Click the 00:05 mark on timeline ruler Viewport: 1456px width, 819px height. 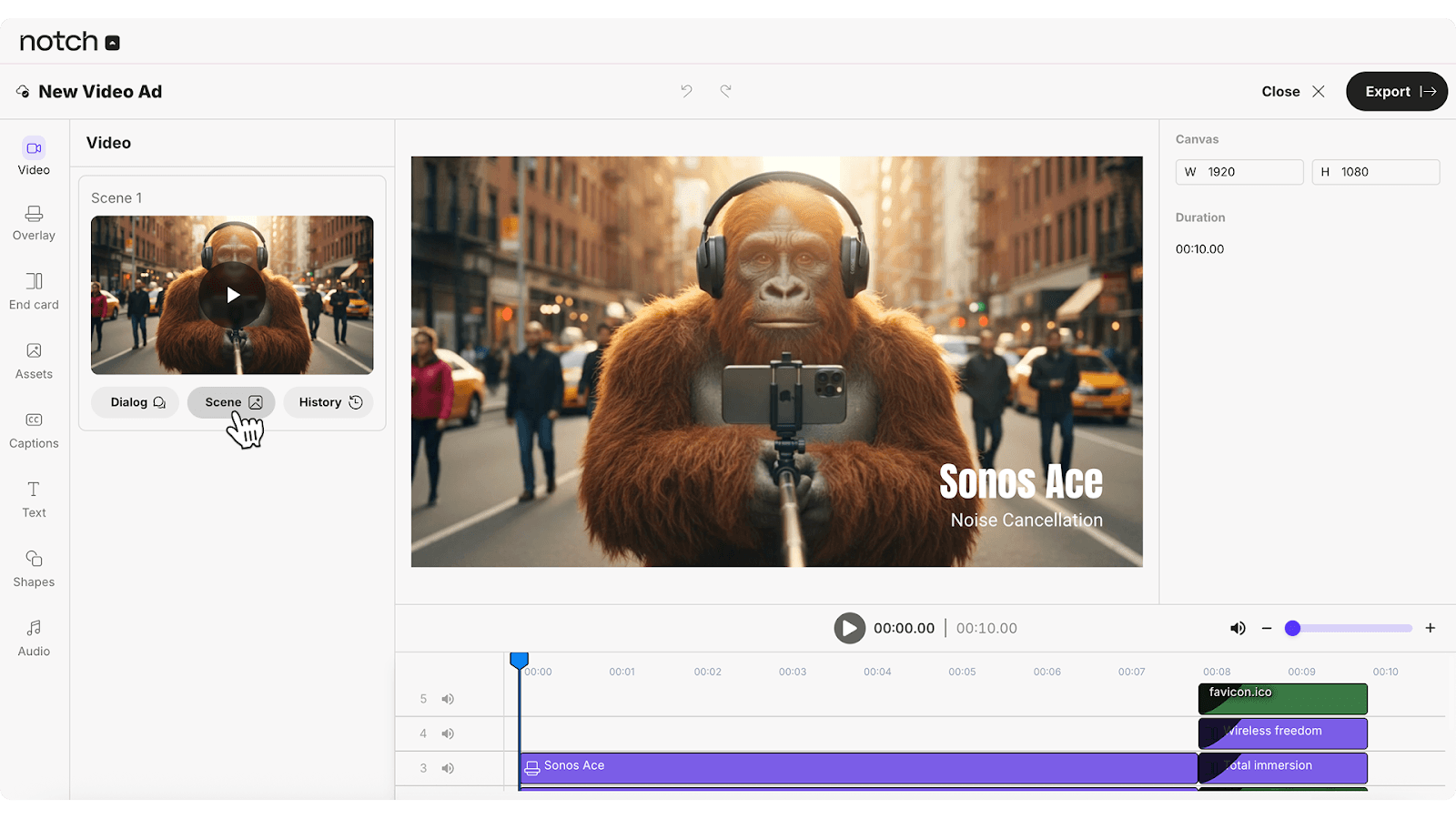(x=962, y=672)
